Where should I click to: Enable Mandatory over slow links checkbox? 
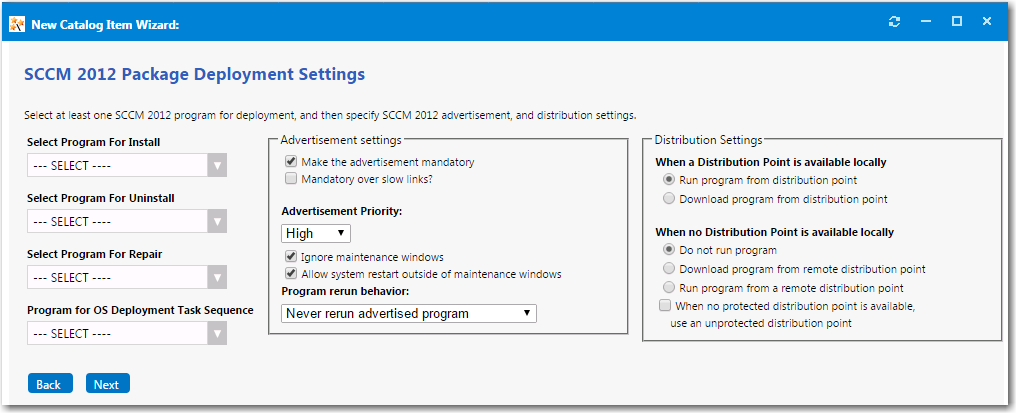[x=291, y=179]
